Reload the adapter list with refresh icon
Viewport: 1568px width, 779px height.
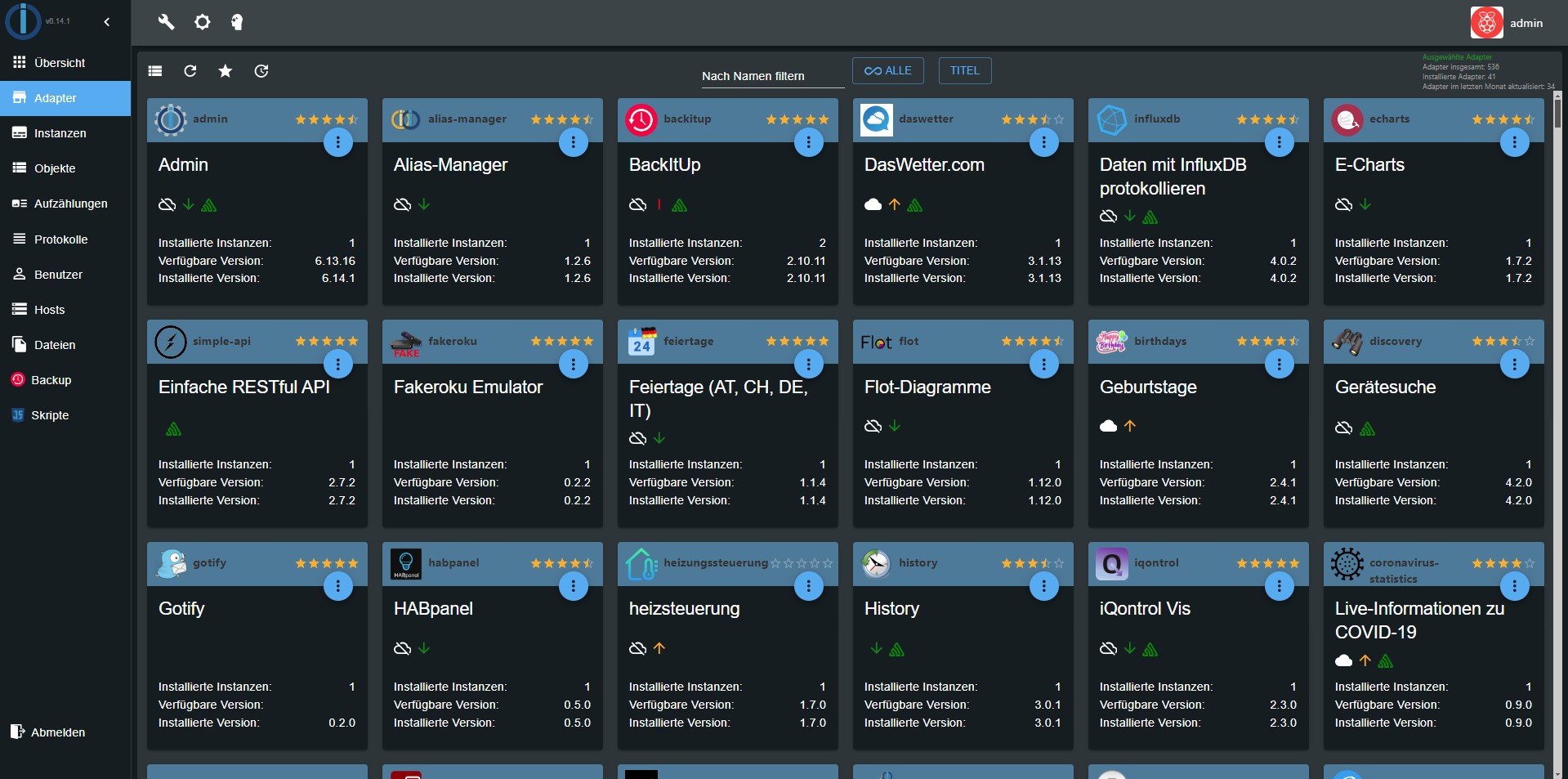(x=190, y=71)
